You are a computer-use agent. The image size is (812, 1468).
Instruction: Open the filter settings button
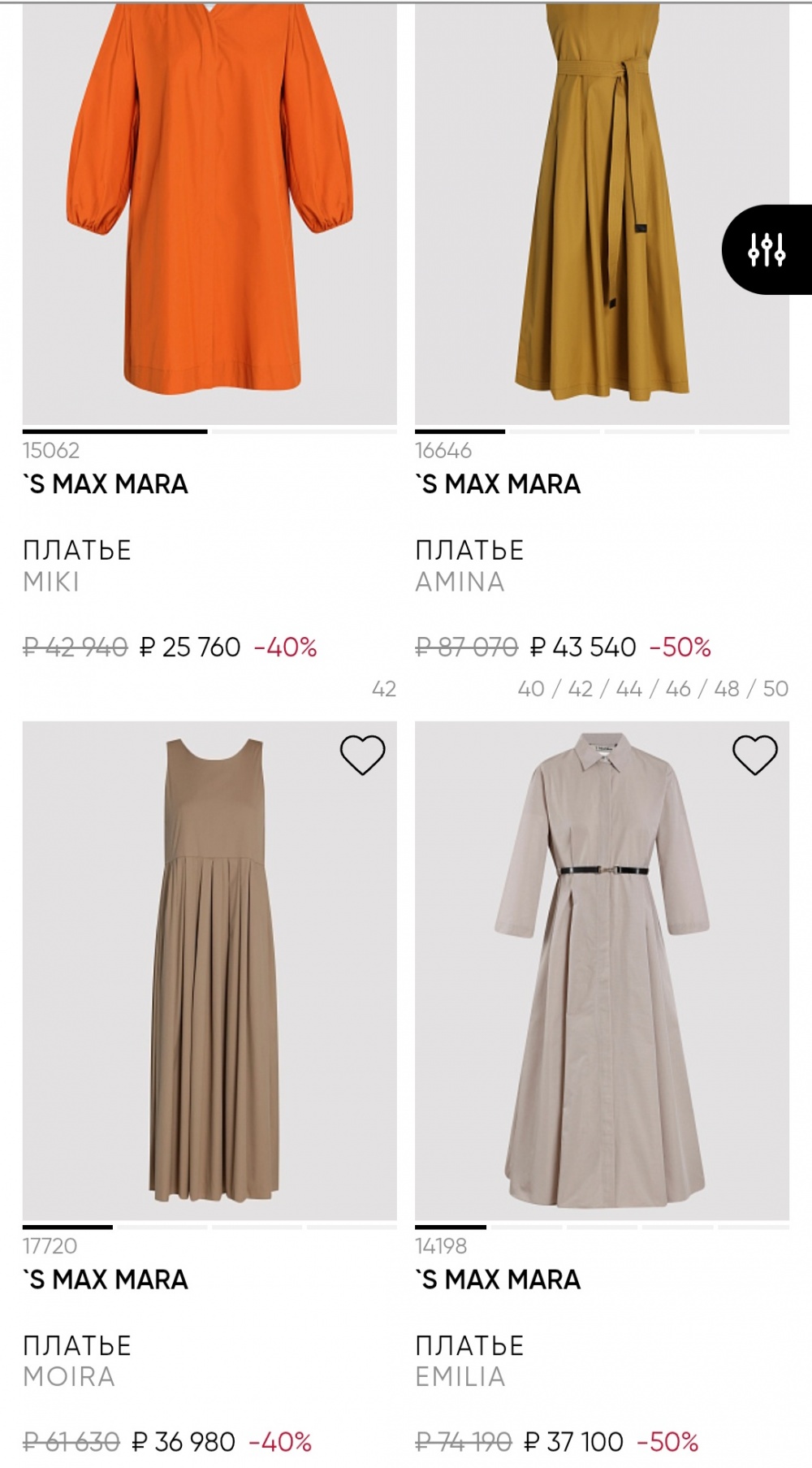(x=767, y=249)
